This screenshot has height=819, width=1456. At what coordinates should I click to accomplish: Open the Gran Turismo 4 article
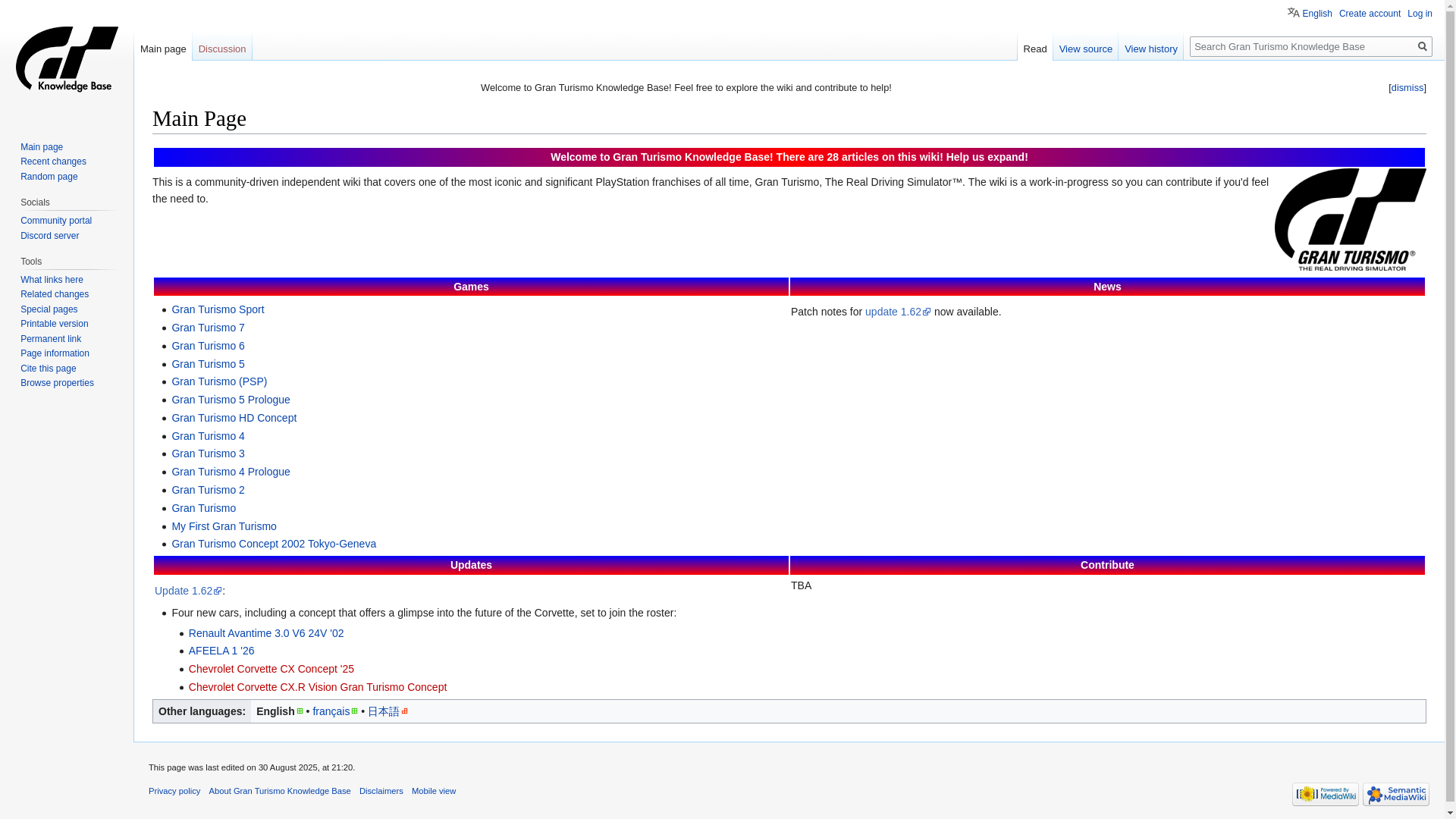(208, 436)
